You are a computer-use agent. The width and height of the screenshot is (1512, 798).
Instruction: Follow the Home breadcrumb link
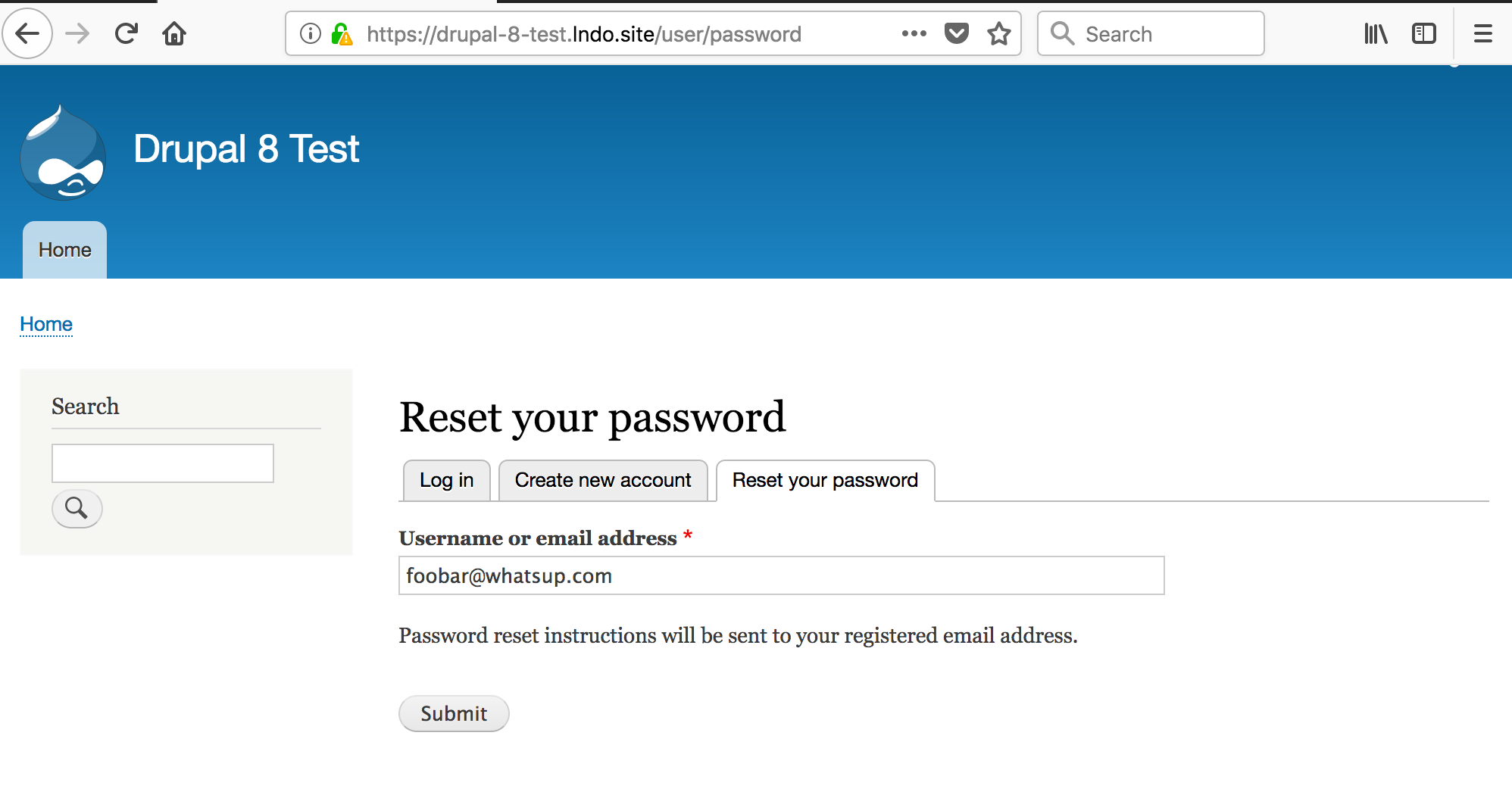[x=45, y=324]
